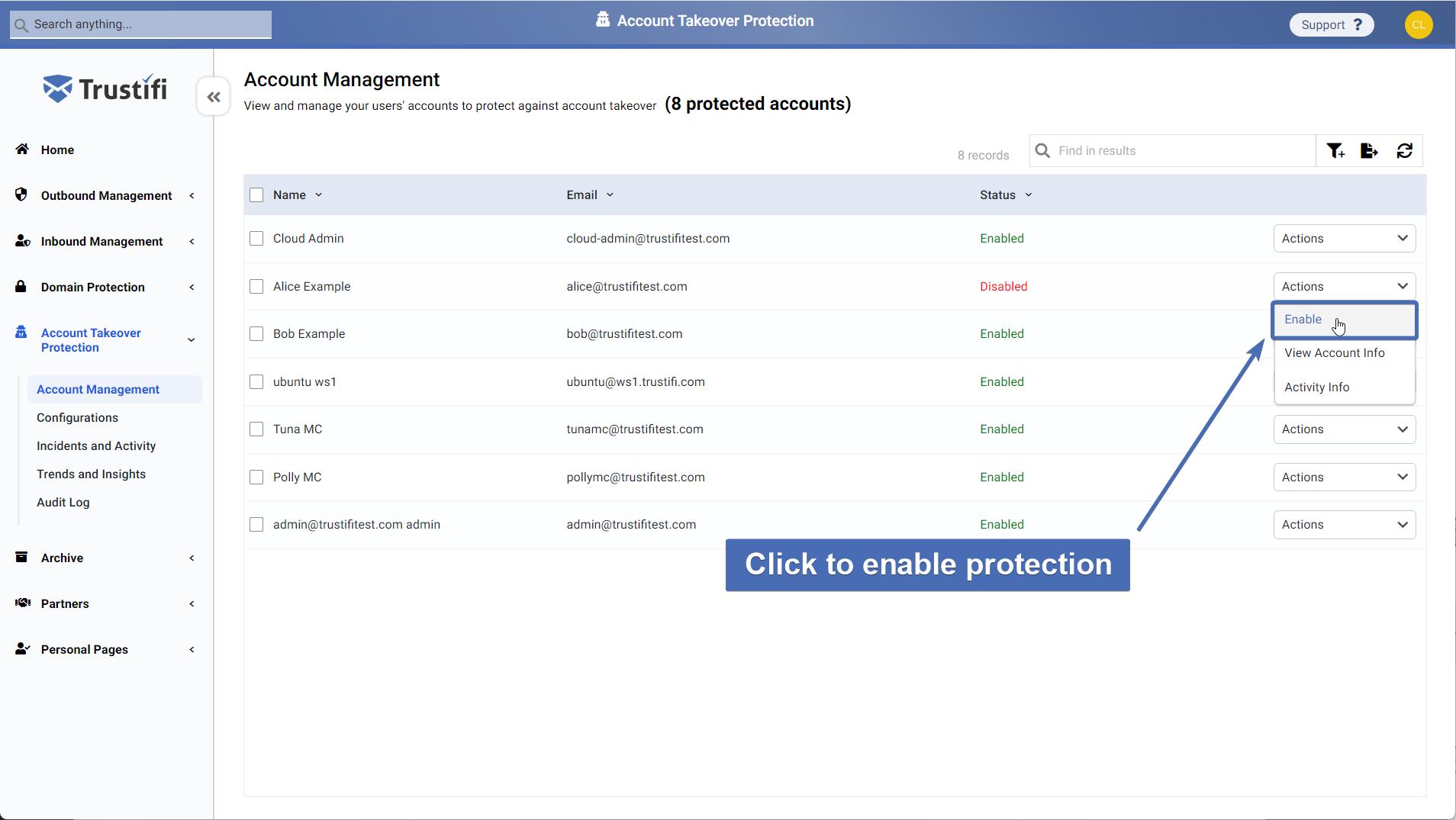The image size is (1456, 820).
Task: Click into the Search anything field
Action: point(140,24)
